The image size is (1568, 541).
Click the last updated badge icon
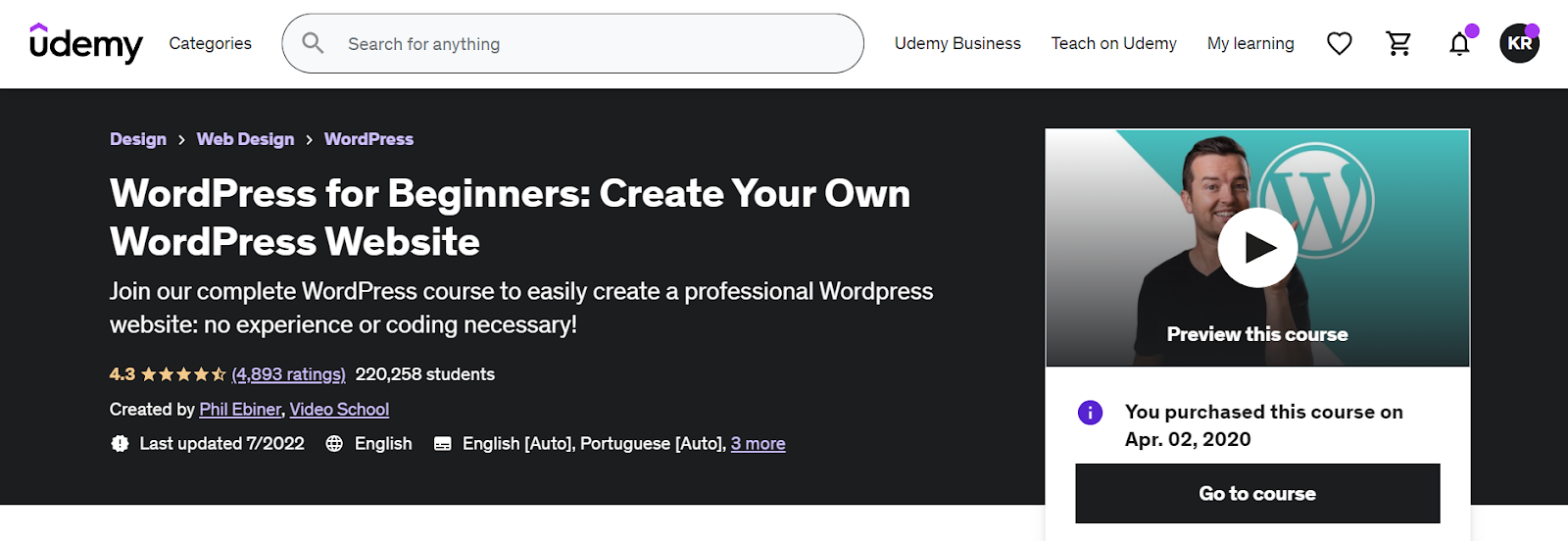pos(120,444)
